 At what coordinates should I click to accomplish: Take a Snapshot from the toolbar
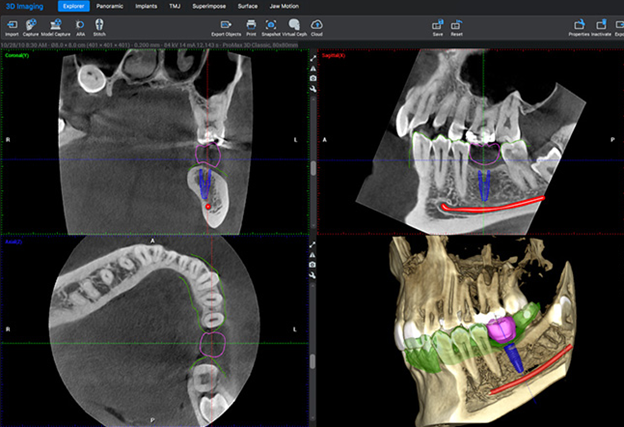point(271,24)
